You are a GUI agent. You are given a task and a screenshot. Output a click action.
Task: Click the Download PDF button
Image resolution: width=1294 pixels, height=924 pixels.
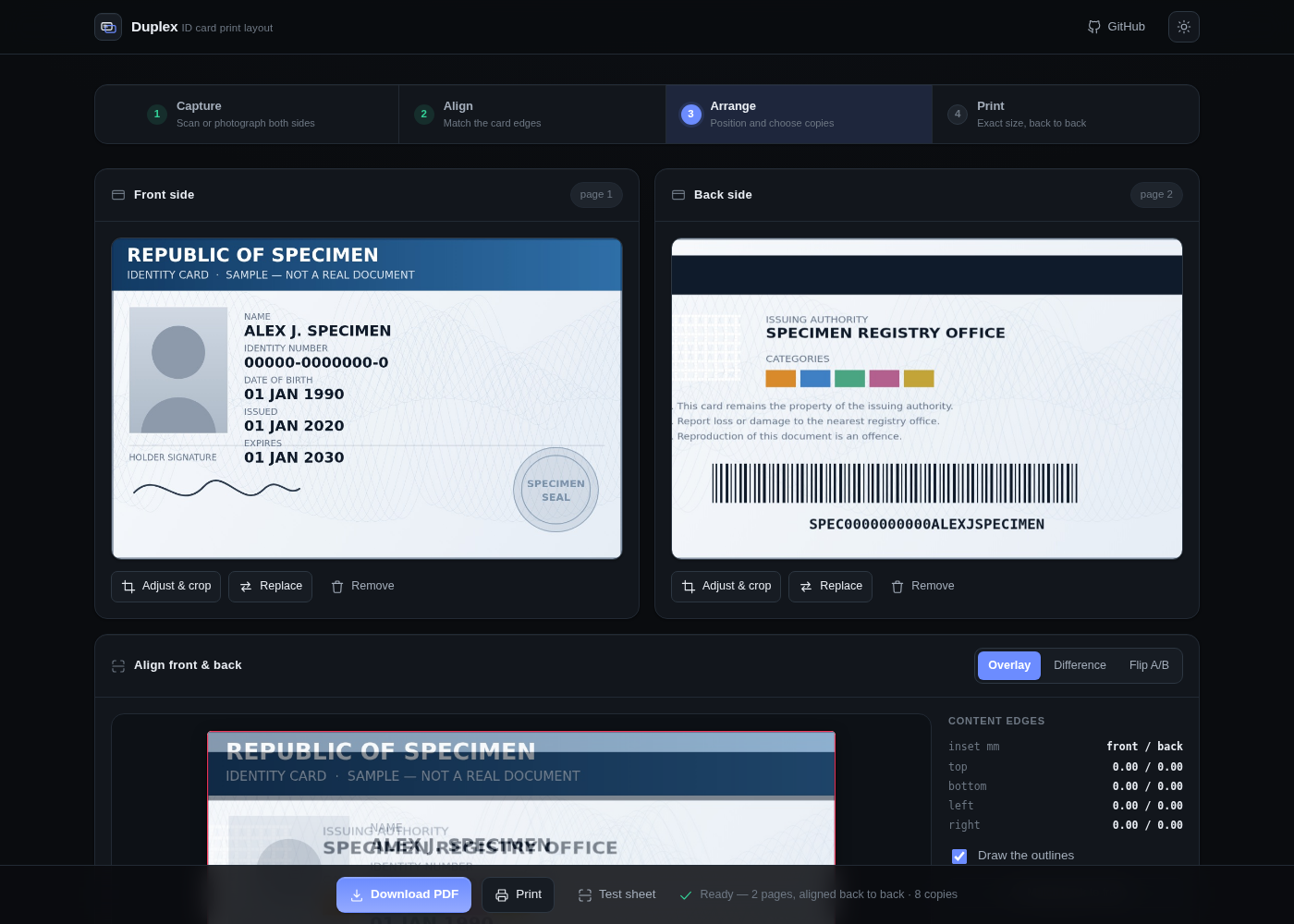(x=404, y=895)
